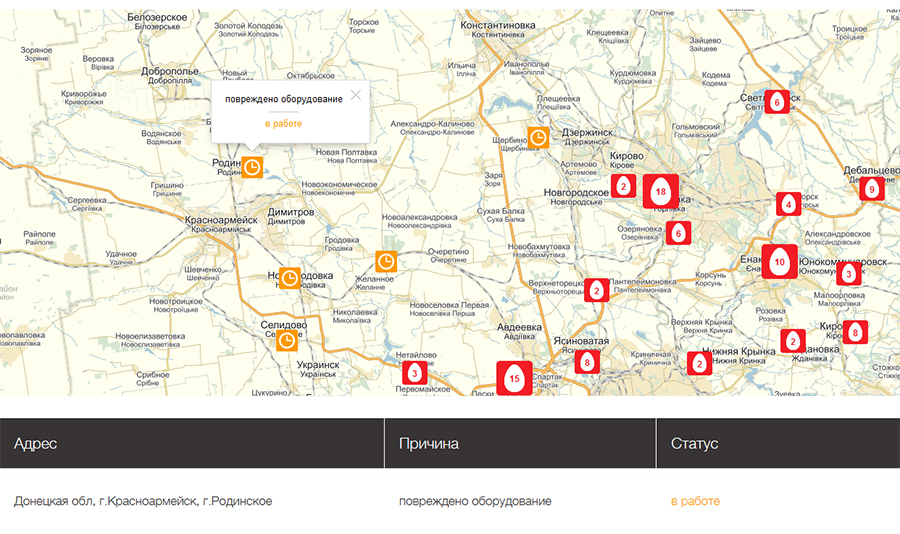This screenshot has width=900, height=534.
Task: Click red cluster 2 near Новгородское
Action: [623, 185]
